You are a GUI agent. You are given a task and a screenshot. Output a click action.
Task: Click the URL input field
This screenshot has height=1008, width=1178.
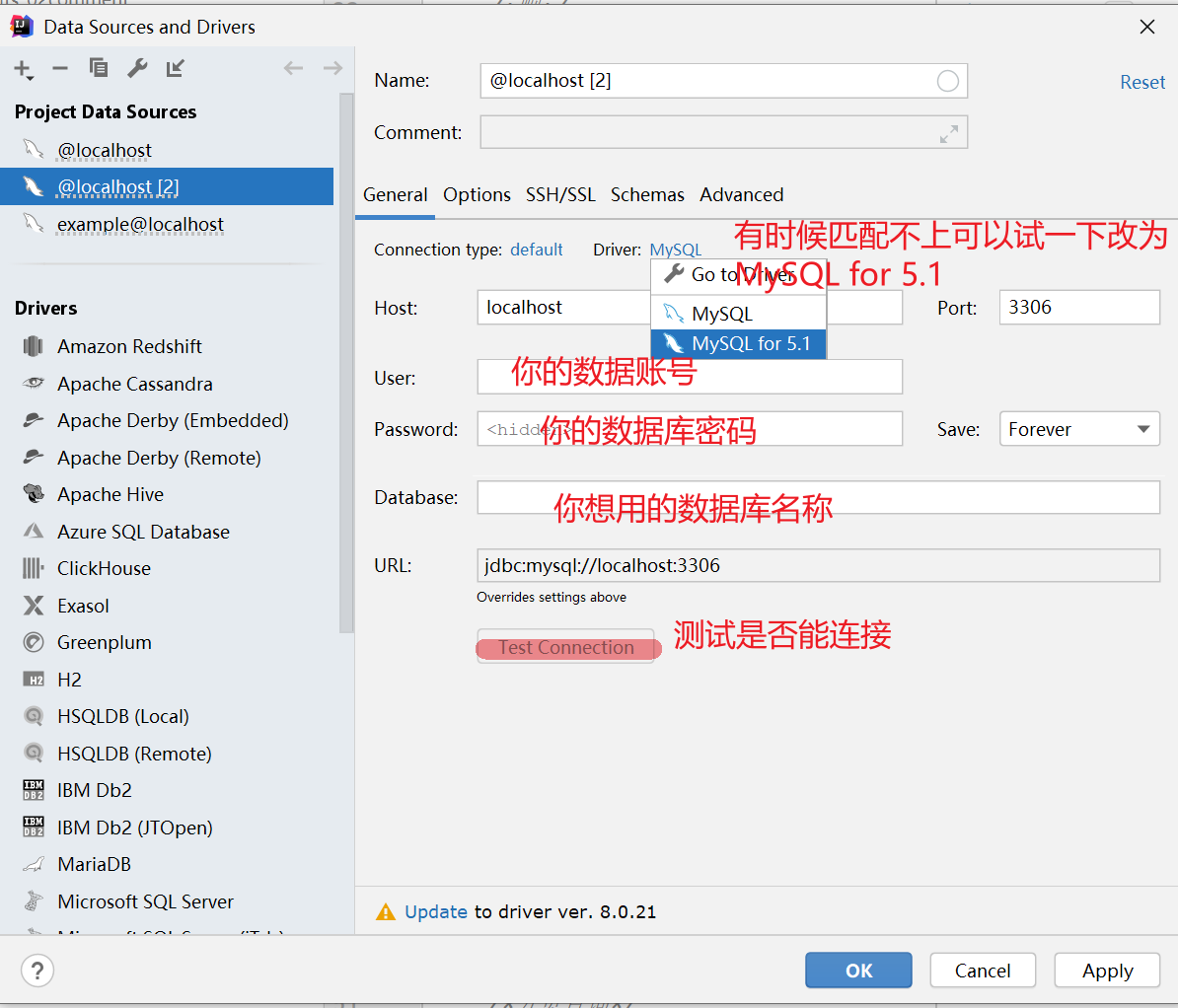tap(819, 565)
